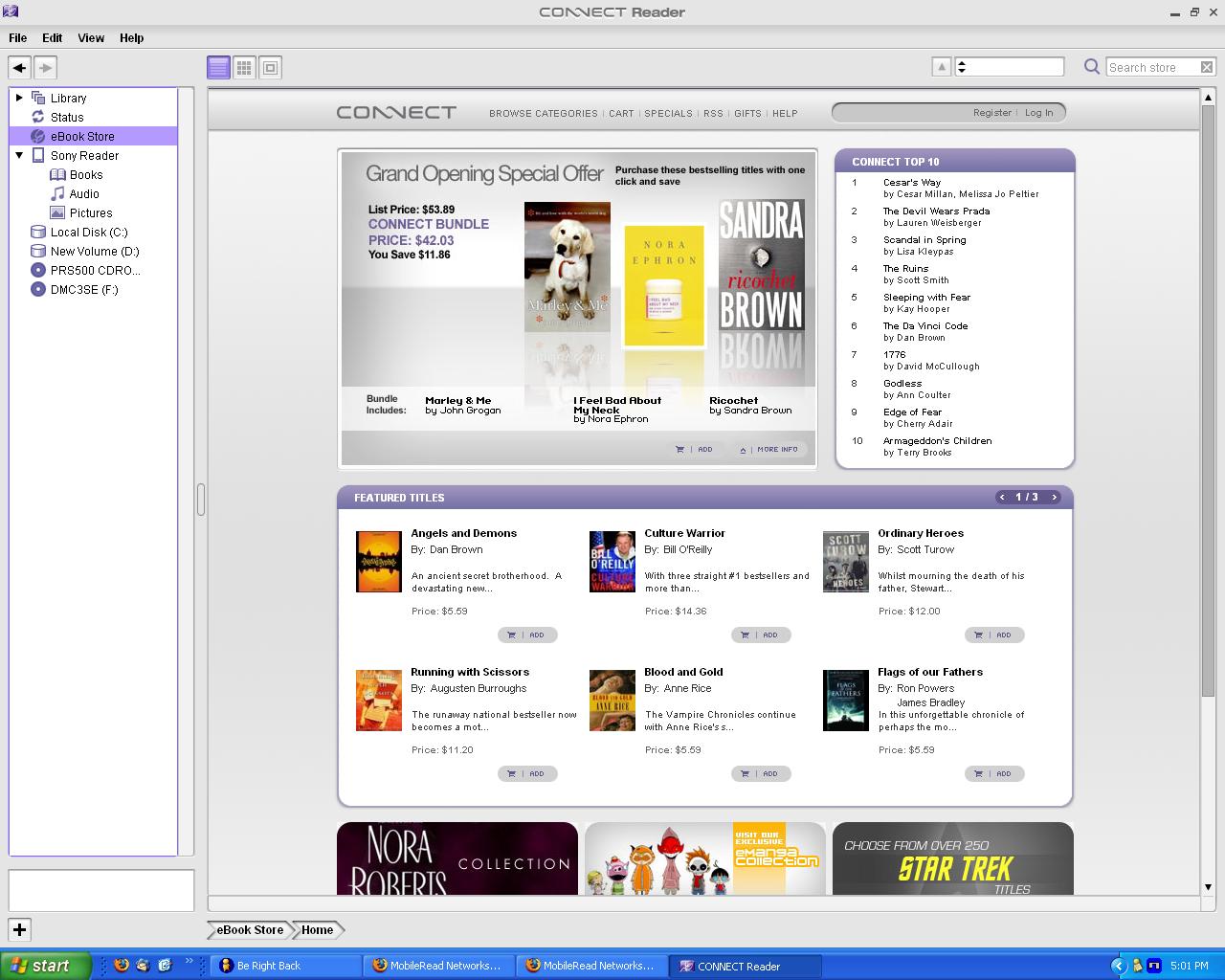1225x980 pixels.
Task: Click the eBook Store breadcrumb
Action: pos(250,929)
